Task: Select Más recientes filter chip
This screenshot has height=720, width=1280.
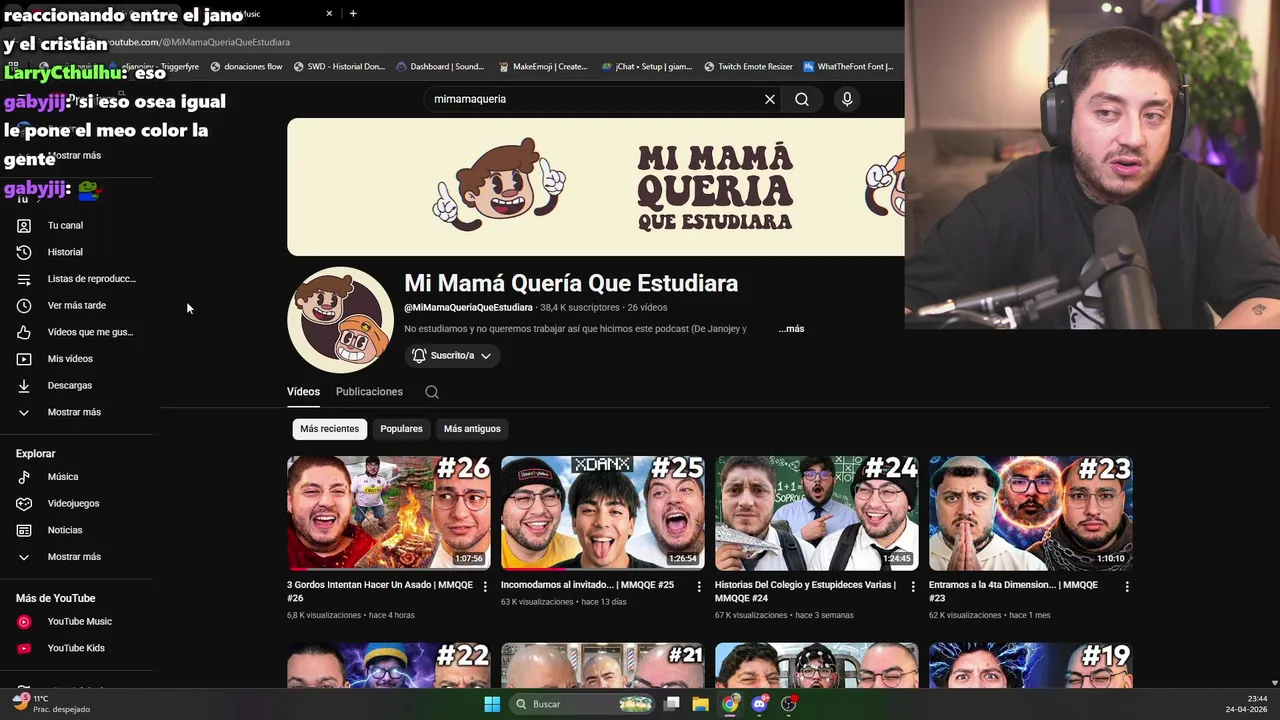Action: coord(329,429)
